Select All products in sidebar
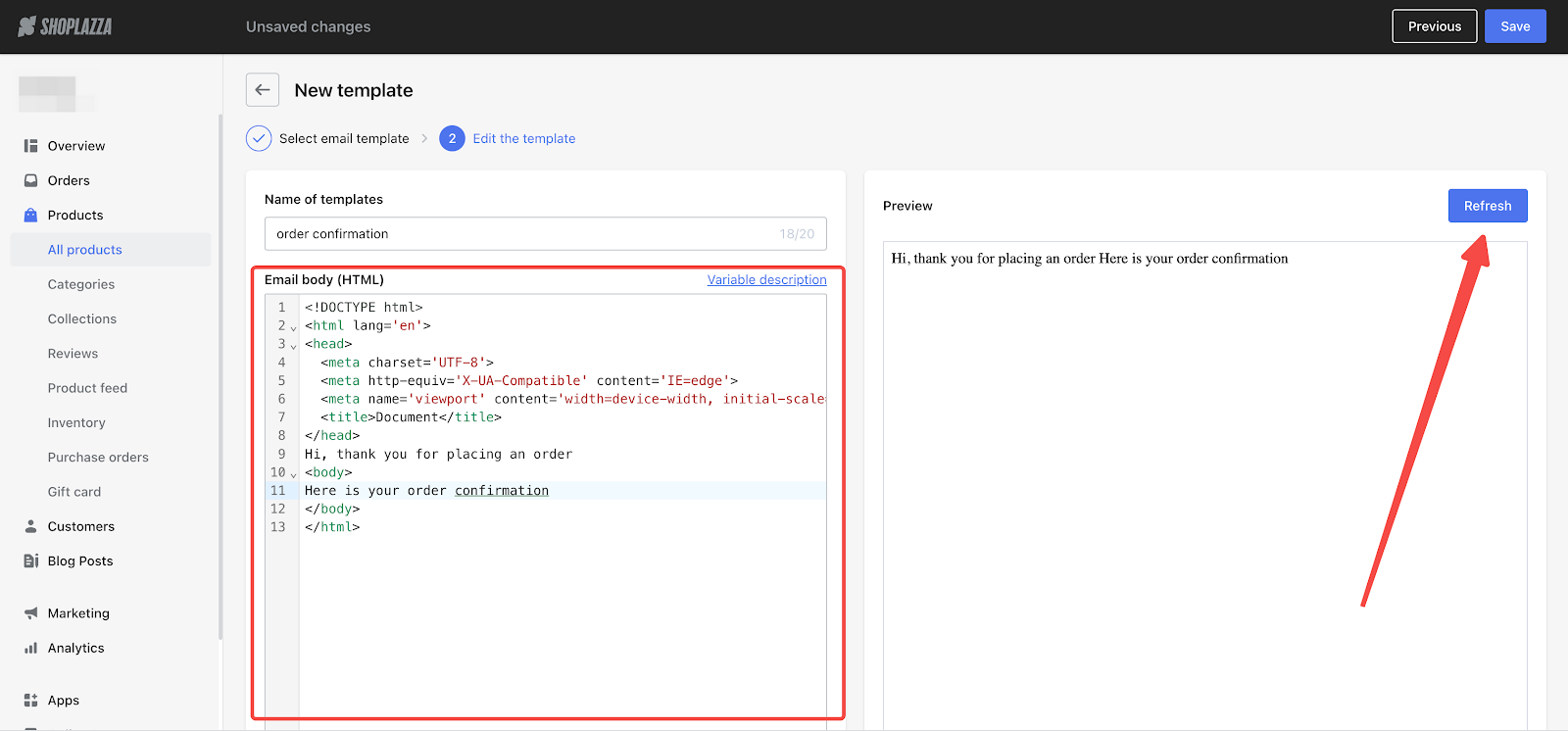 point(111,250)
